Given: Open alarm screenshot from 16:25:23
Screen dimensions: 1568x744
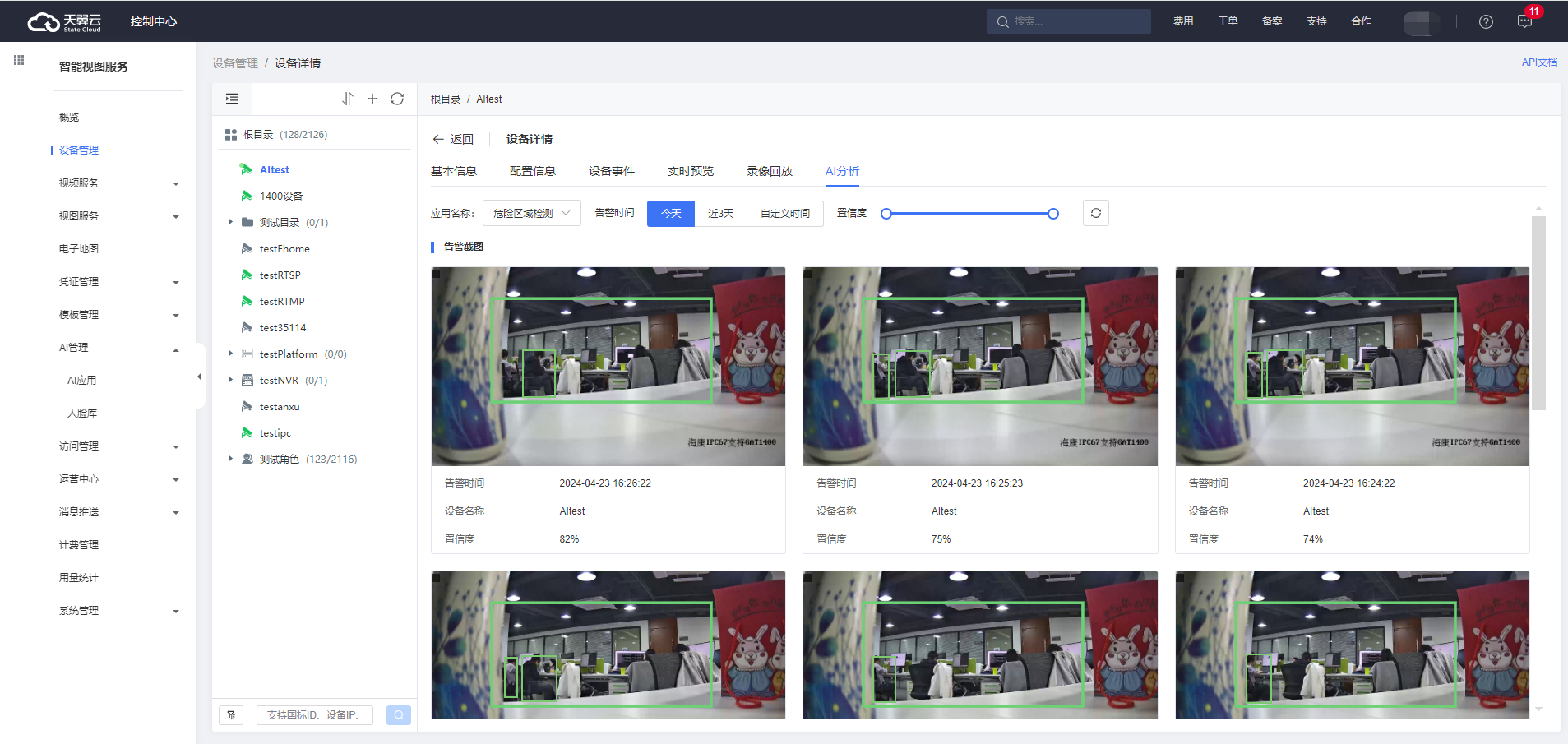Looking at the screenshot, I should 980,367.
